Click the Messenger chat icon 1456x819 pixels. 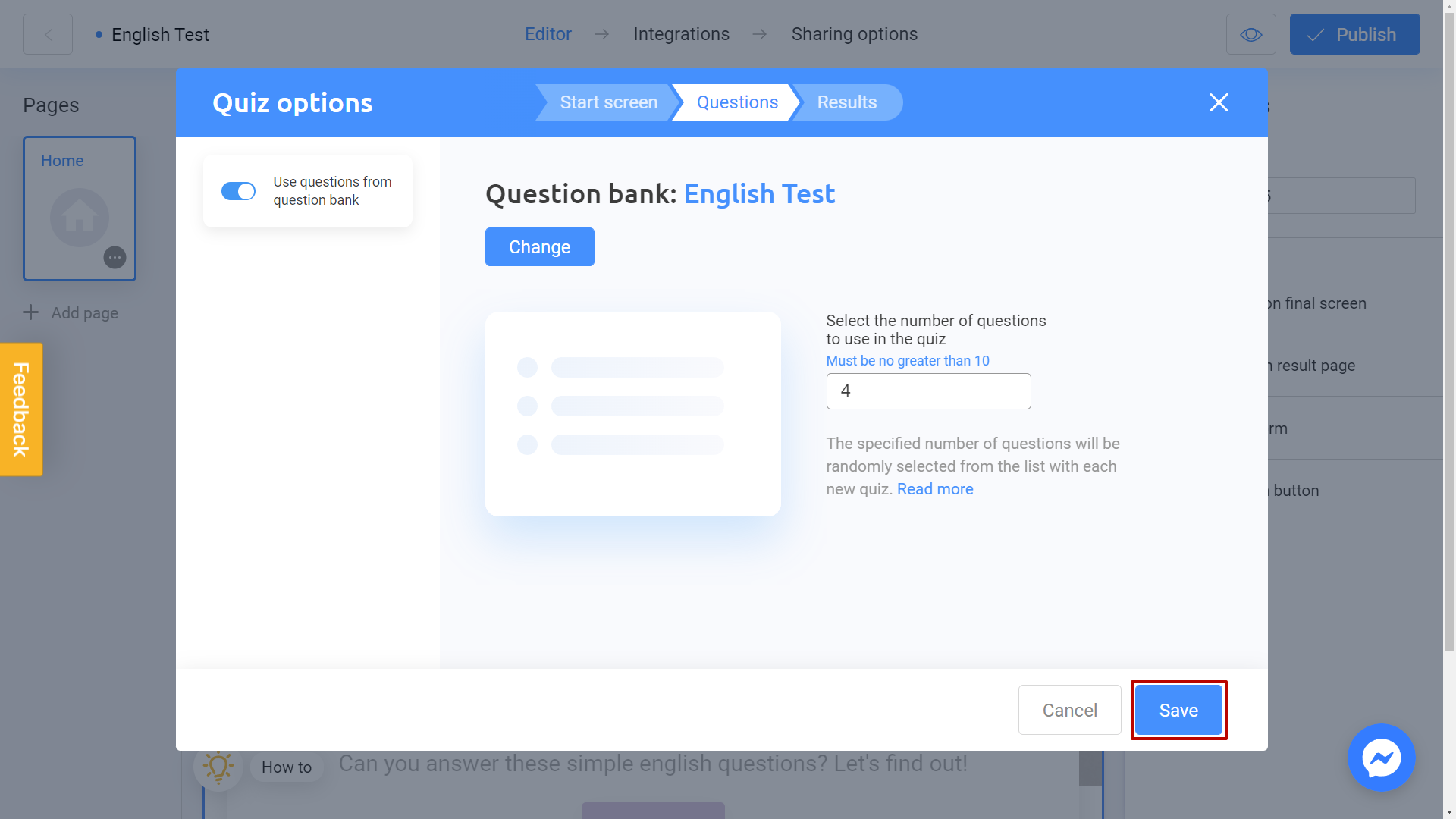[x=1381, y=757]
